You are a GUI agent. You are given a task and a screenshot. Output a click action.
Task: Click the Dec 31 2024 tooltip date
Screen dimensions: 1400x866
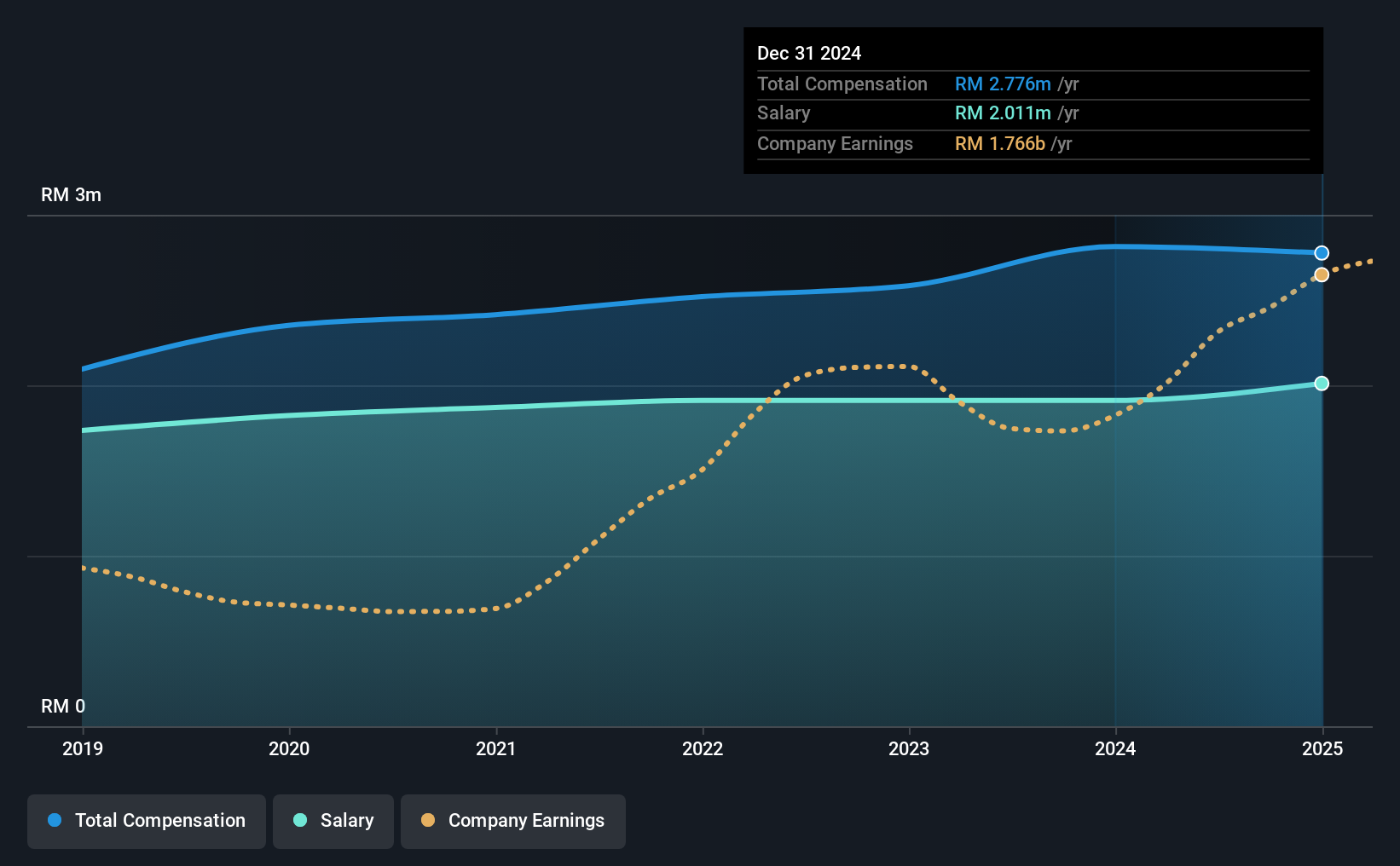[x=809, y=53]
